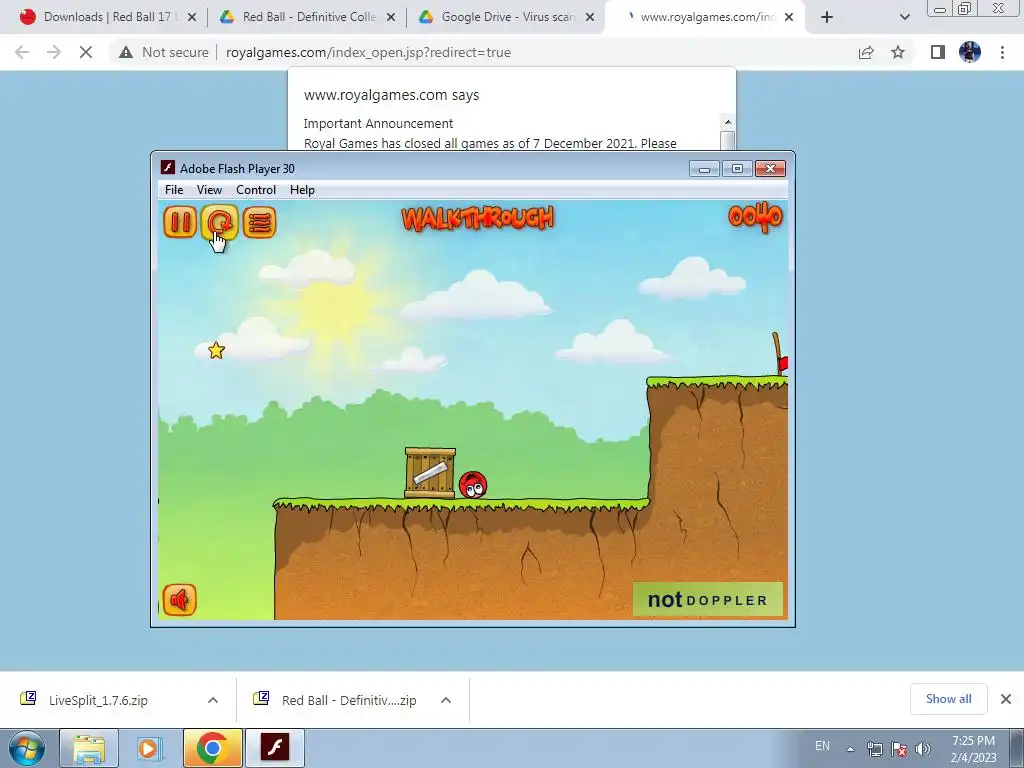The image size is (1024, 768).
Task: Switch to Red Ball Definitive Collection tab
Action: (307, 17)
